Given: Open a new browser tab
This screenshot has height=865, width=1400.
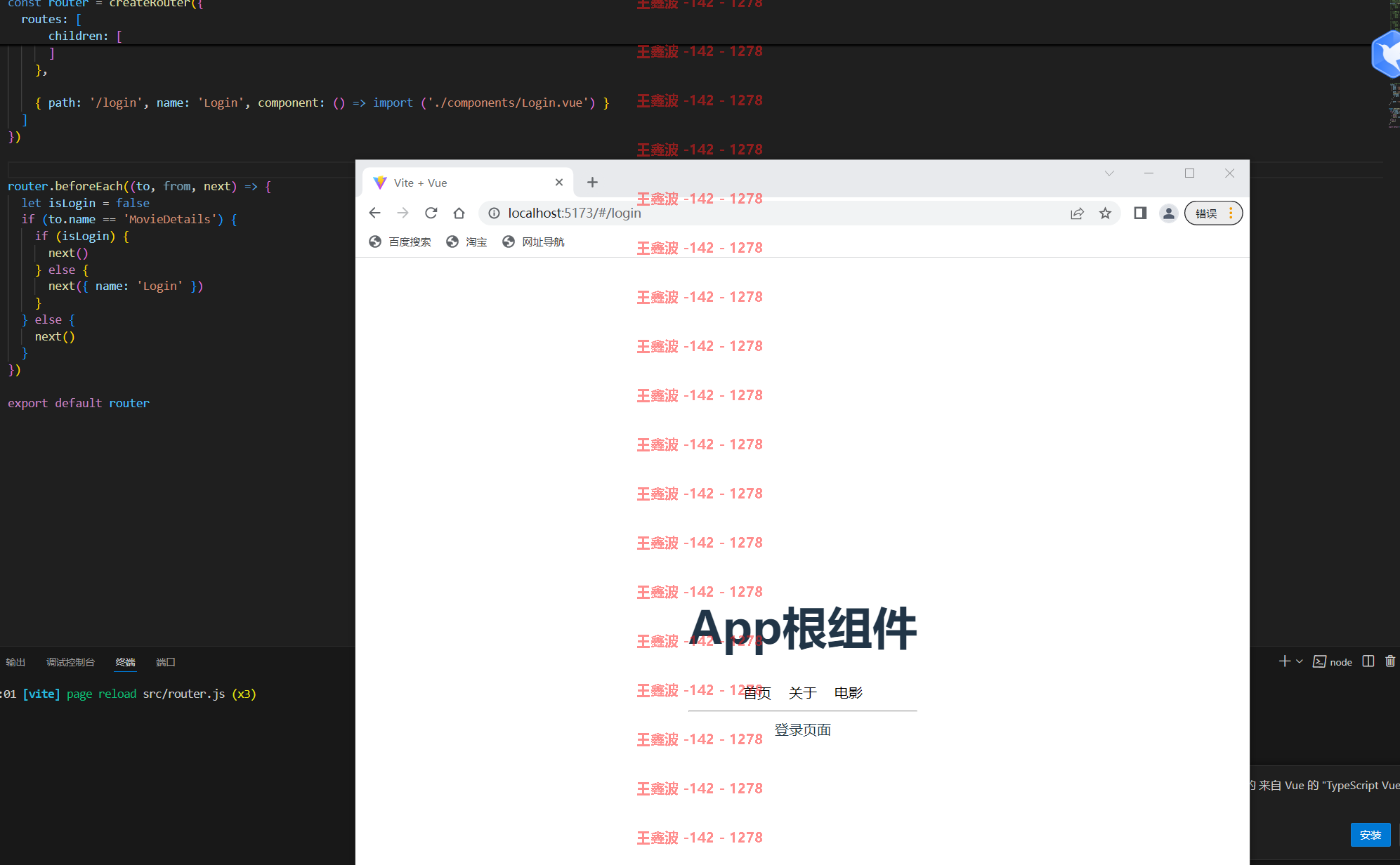Looking at the screenshot, I should 592,183.
